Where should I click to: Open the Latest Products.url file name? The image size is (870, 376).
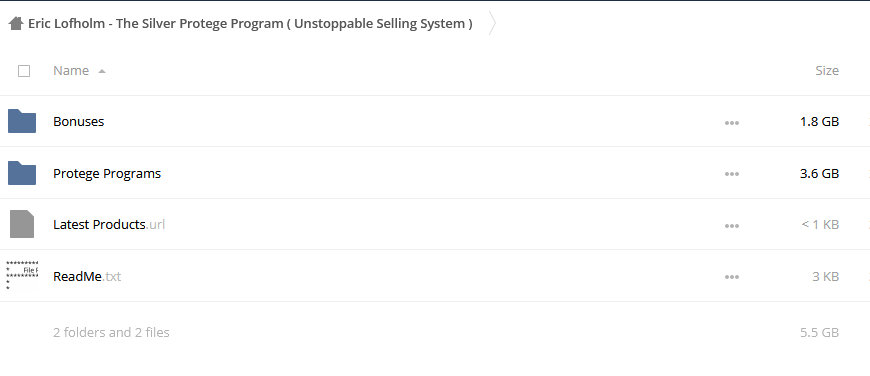pyautogui.click(x=109, y=225)
